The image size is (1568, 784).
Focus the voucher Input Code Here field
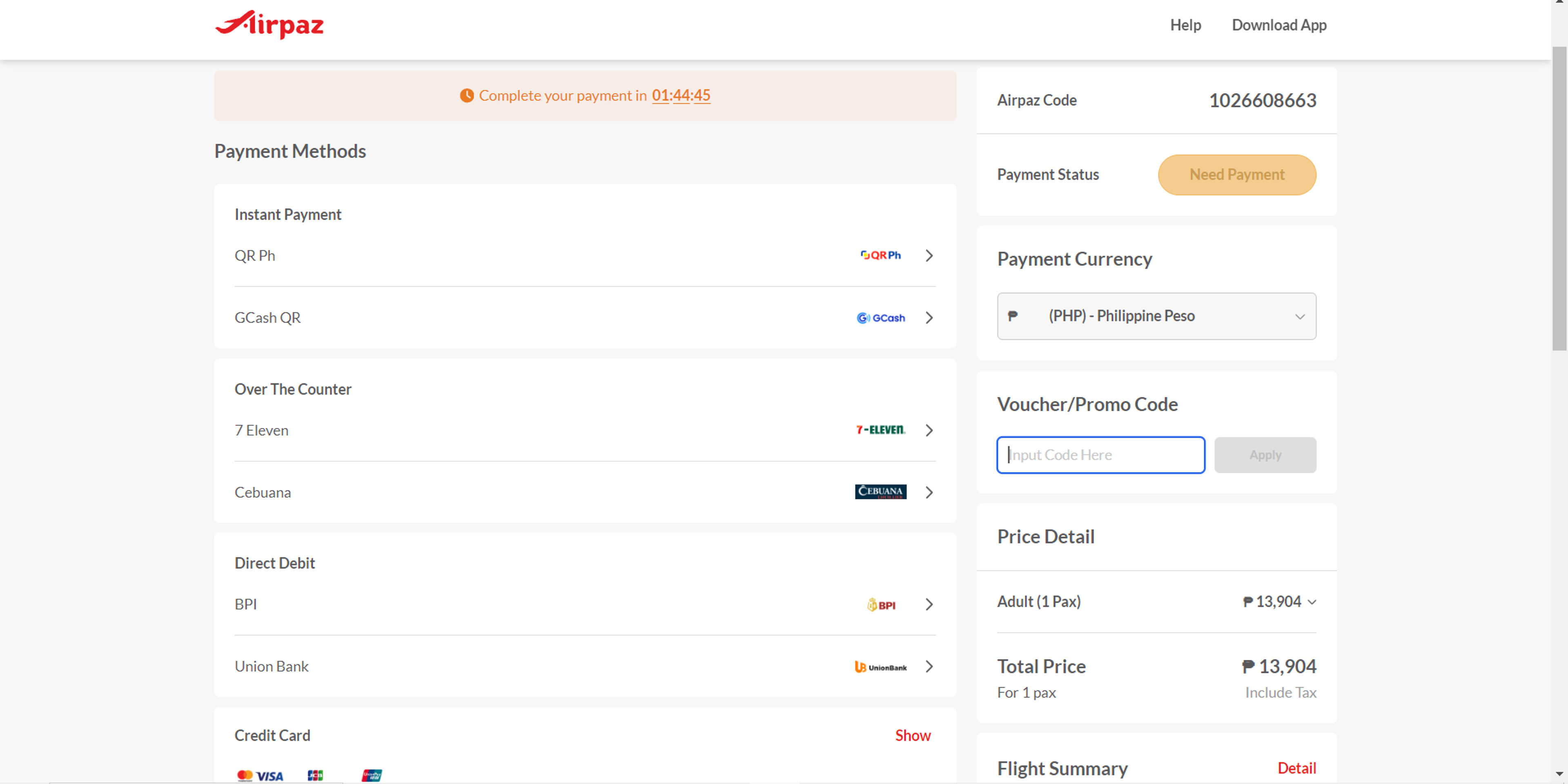1100,455
